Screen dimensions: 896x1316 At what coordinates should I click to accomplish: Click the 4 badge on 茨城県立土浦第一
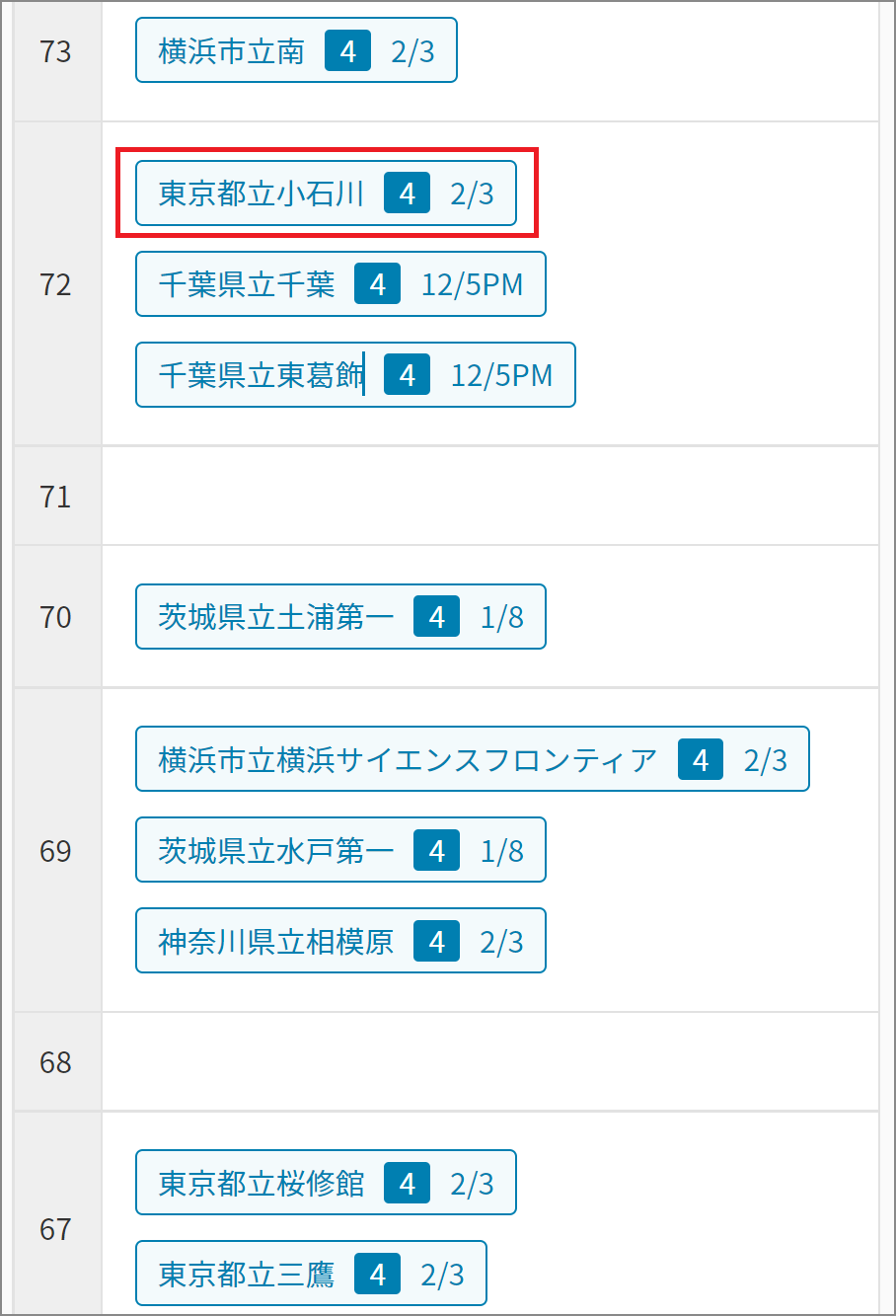coord(436,617)
